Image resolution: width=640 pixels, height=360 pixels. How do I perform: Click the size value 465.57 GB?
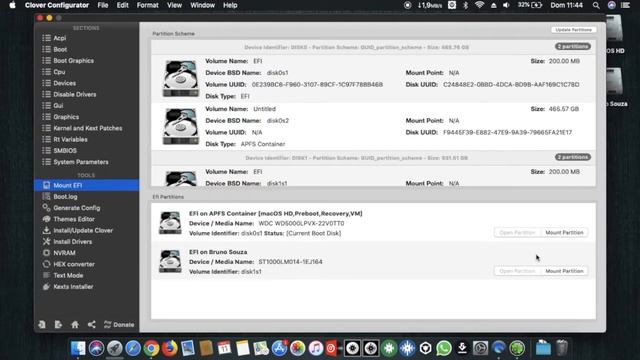point(564,109)
